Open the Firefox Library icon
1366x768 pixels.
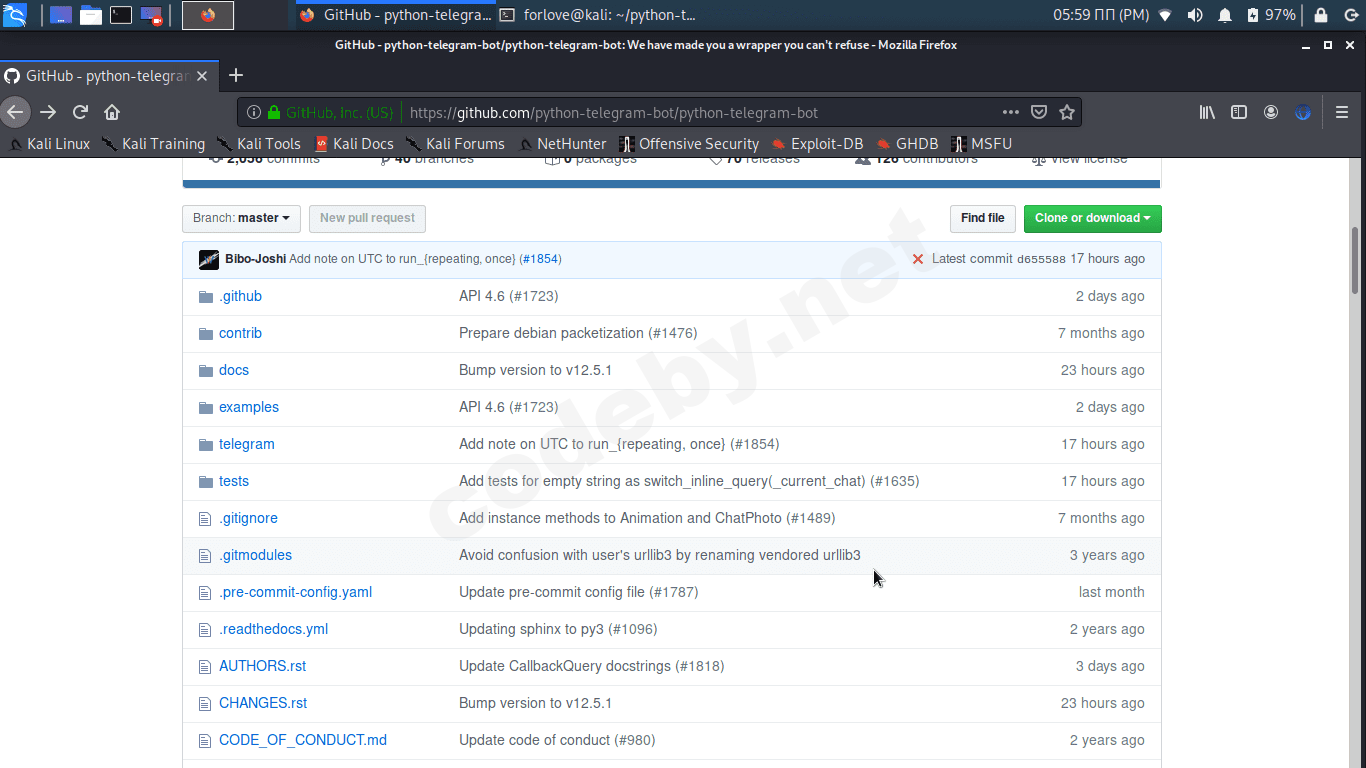1207,112
